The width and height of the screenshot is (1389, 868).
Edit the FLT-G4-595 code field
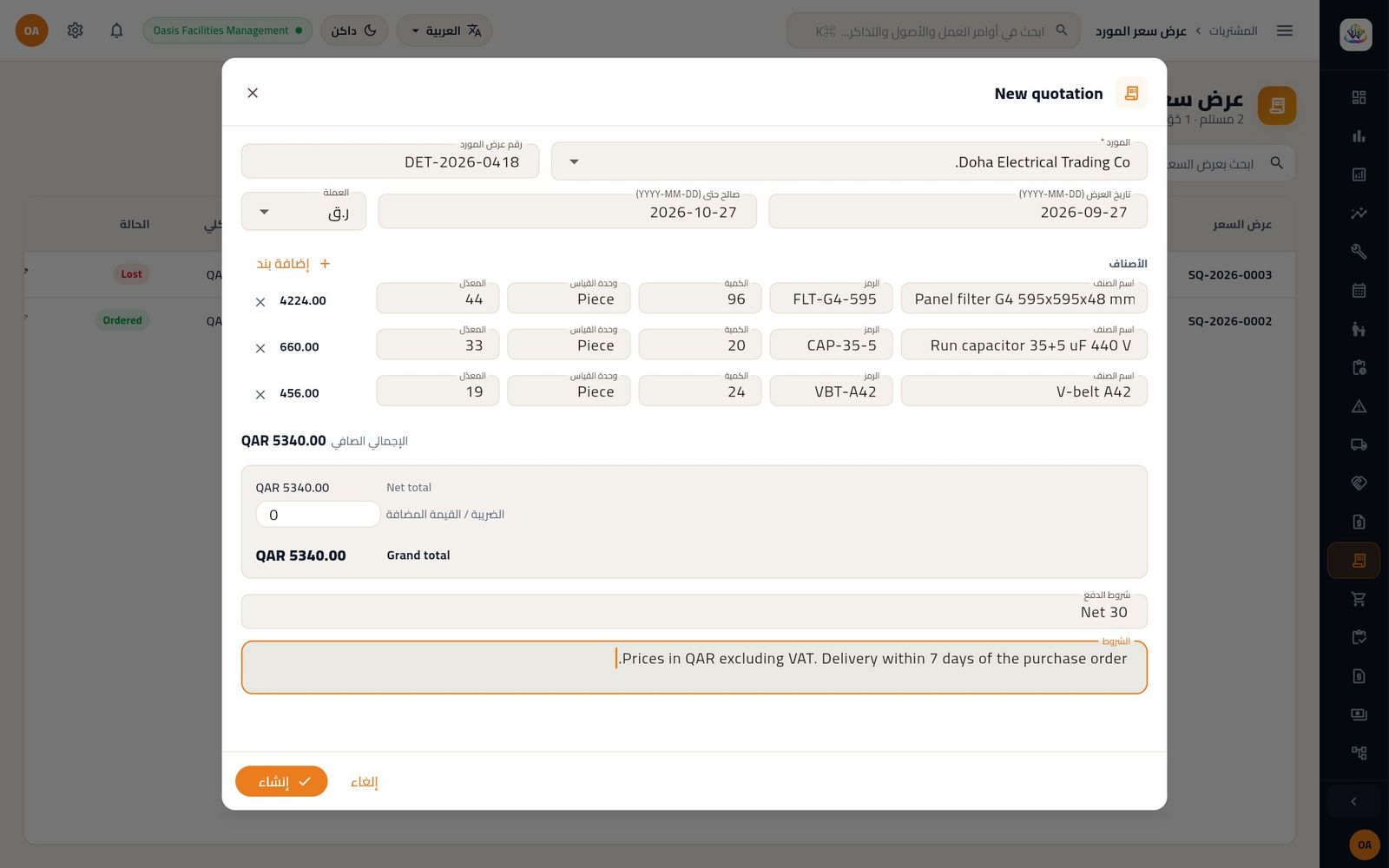[831, 299]
